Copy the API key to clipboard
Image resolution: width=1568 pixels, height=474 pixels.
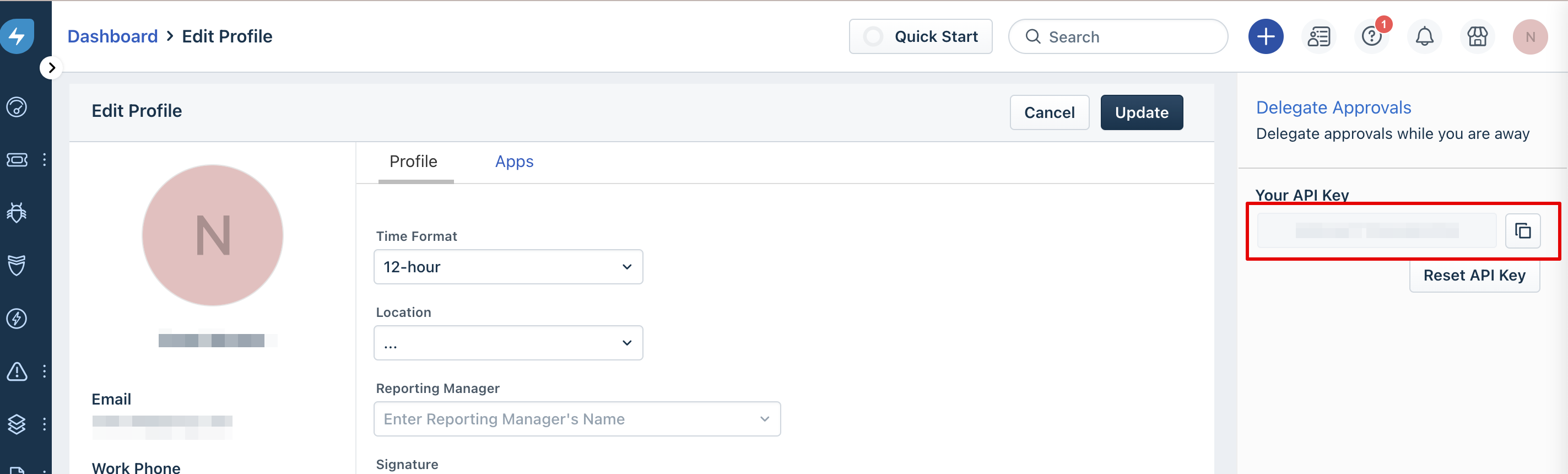click(x=1522, y=231)
